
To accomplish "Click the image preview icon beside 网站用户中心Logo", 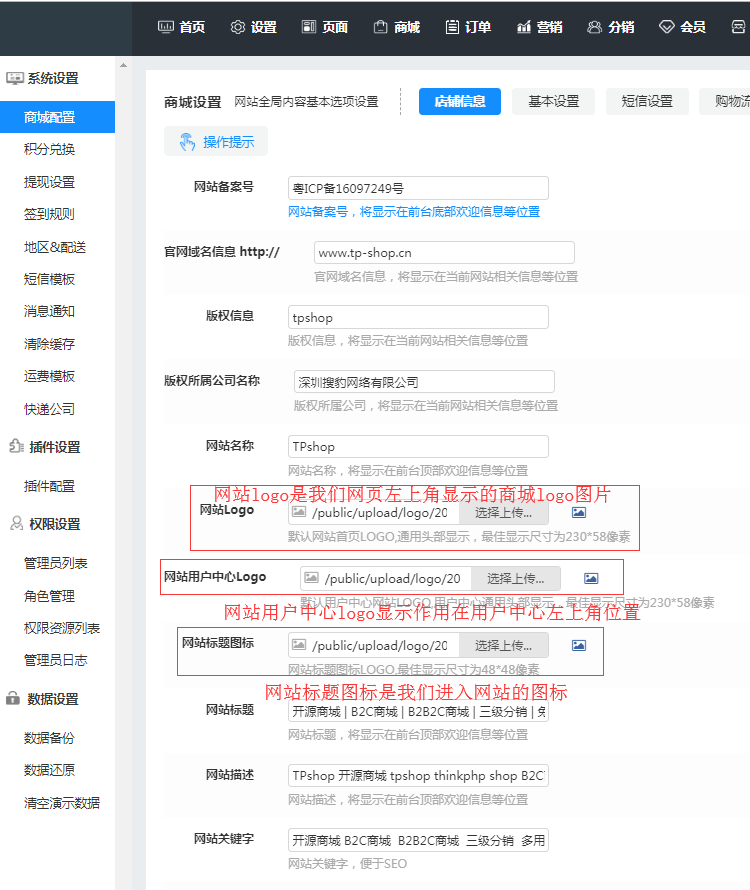I will [591, 578].
